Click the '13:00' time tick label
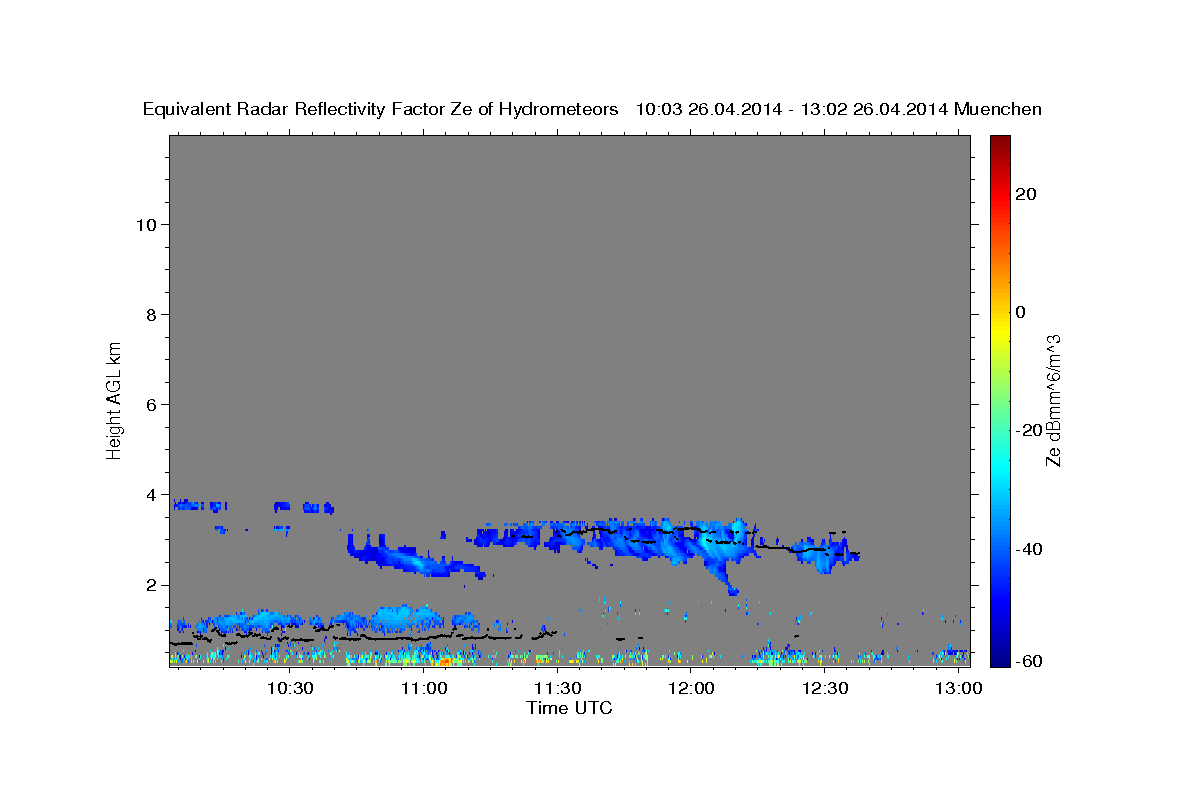 pos(958,689)
